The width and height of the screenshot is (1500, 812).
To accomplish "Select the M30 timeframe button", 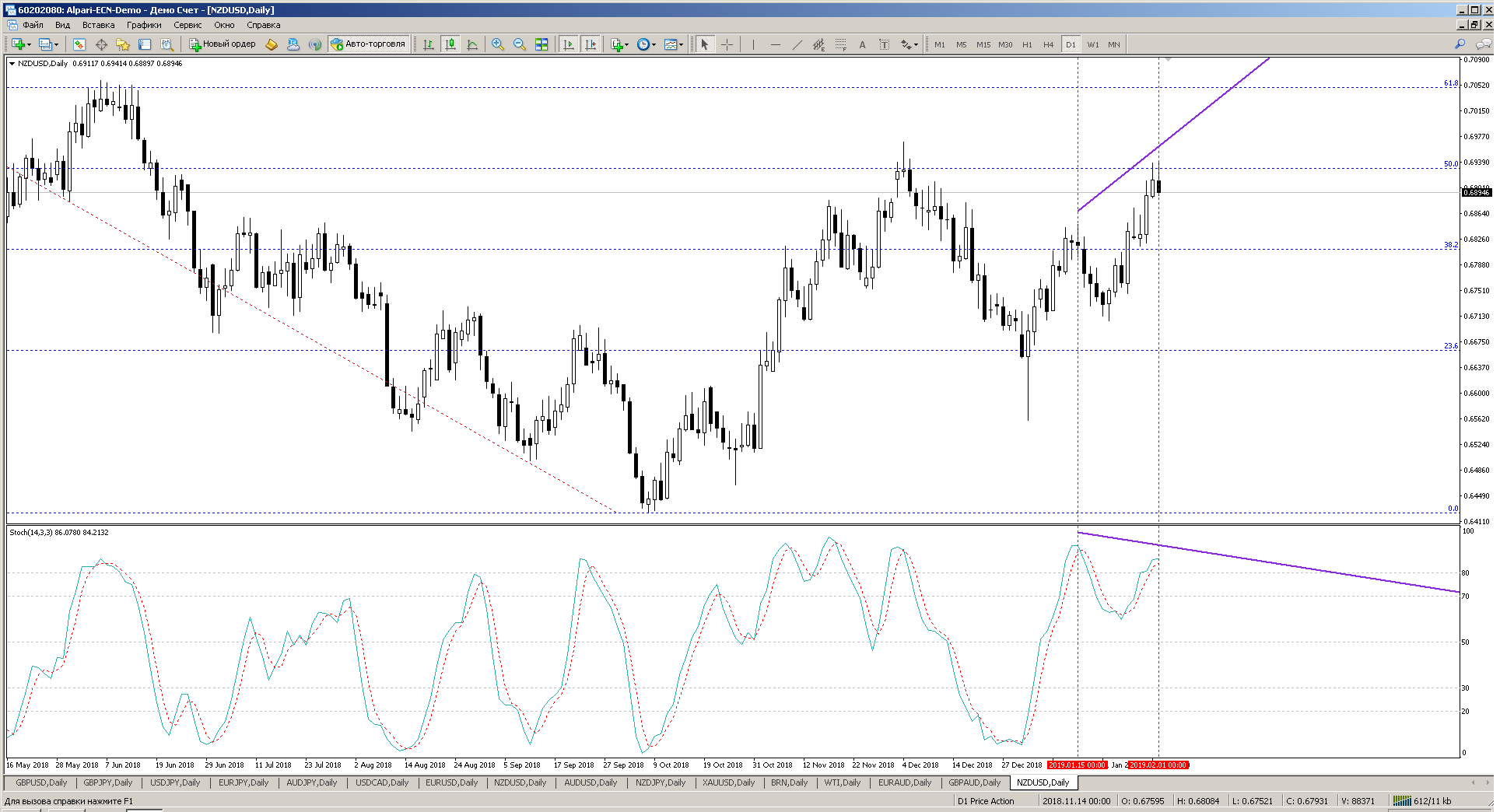I will click(1005, 44).
